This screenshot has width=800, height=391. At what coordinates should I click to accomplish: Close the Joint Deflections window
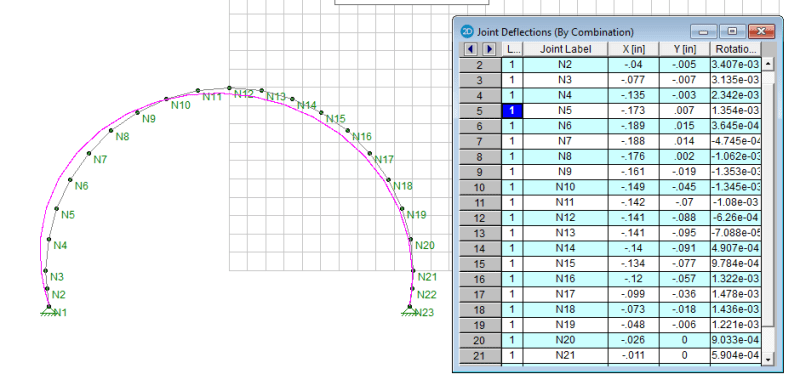(762, 32)
